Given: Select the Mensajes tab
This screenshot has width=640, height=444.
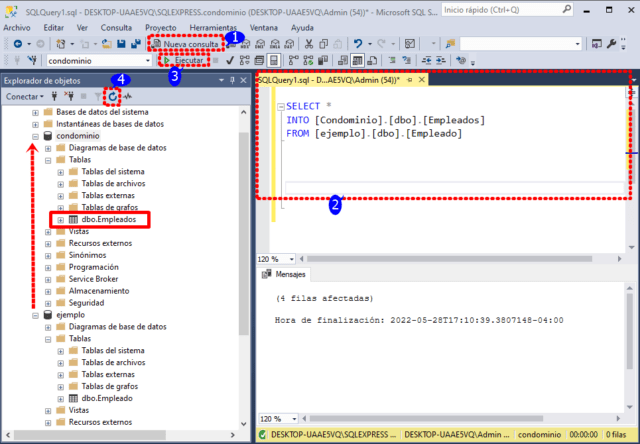Looking at the screenshot, I should 284,274.
